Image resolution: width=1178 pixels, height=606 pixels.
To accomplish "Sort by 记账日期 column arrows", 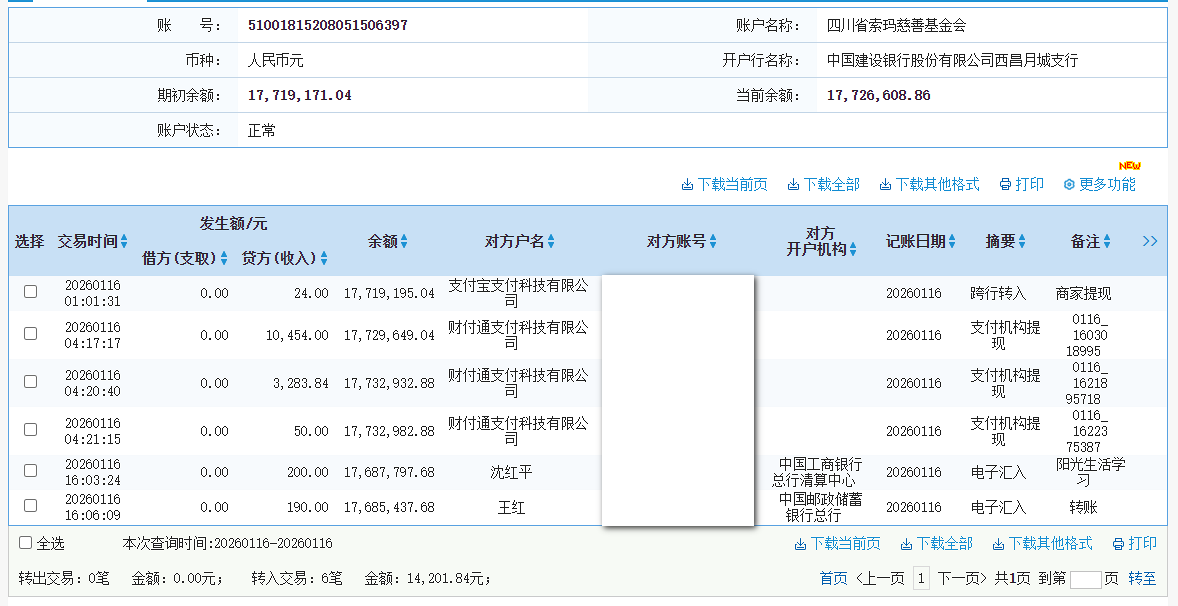I will coord(952,242).
